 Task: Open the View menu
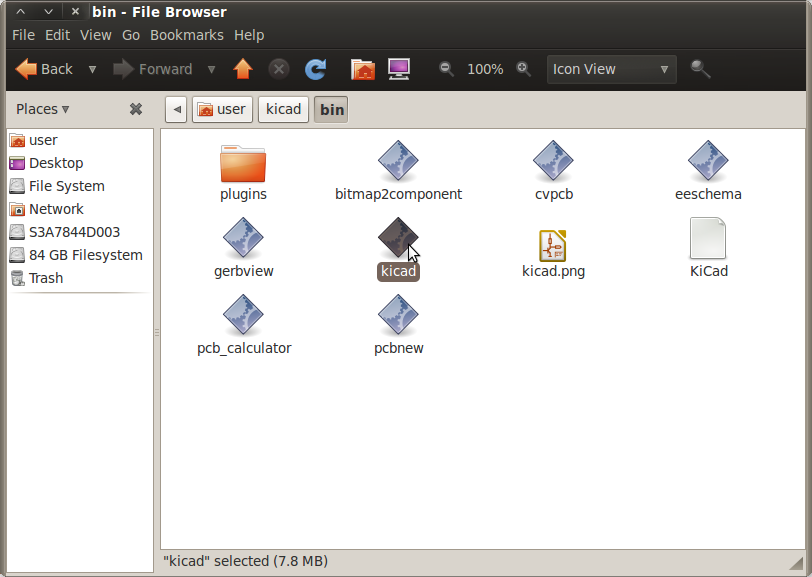pyautogui.click(x=95, y=35)
